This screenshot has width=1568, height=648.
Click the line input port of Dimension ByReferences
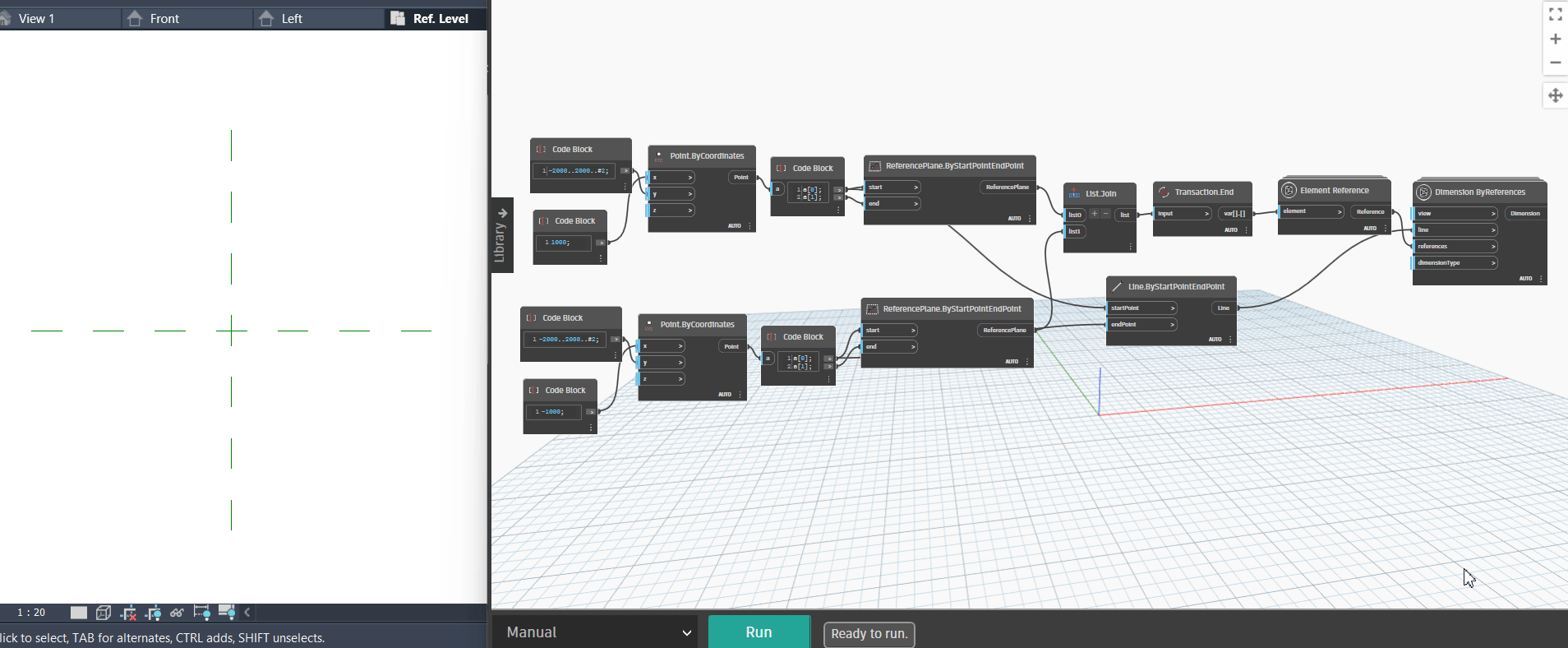[1455, 229]
